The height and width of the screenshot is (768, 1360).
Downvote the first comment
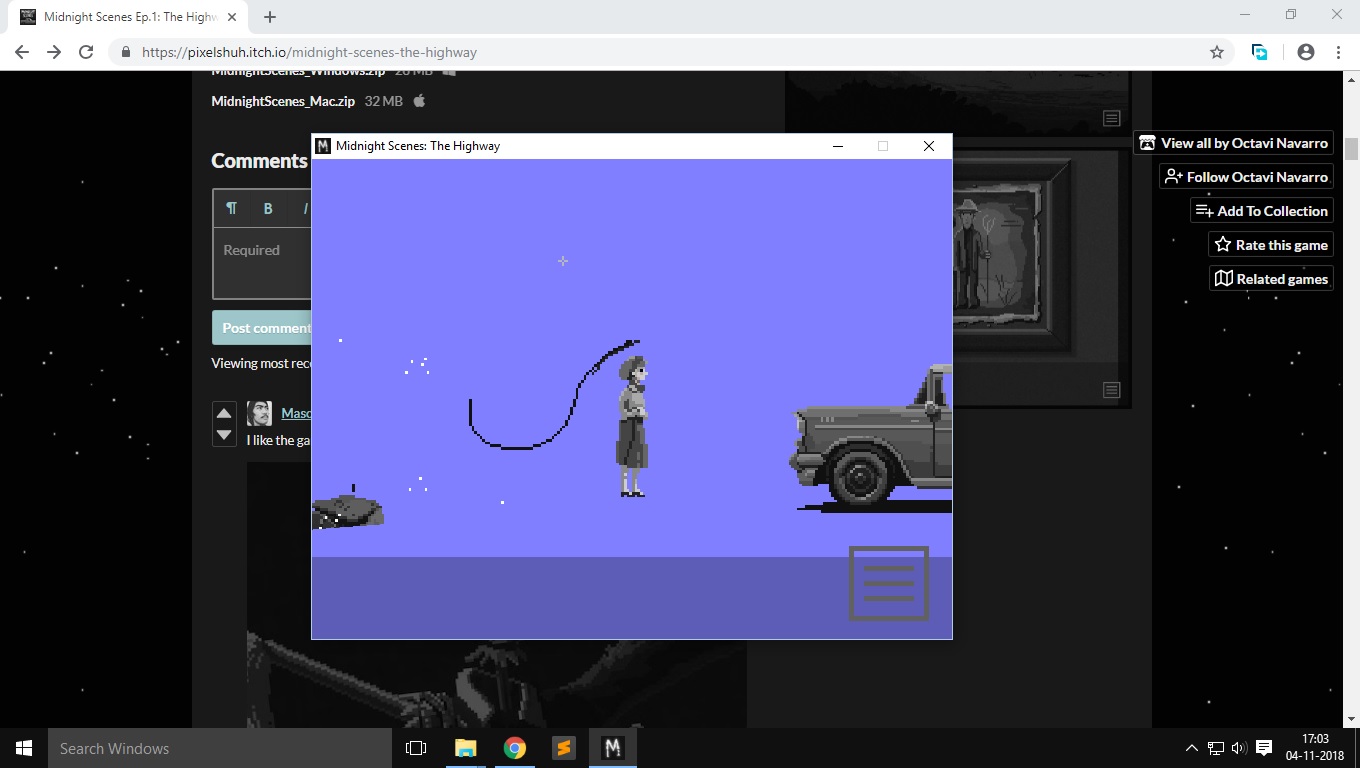click(x=224, y=435)
